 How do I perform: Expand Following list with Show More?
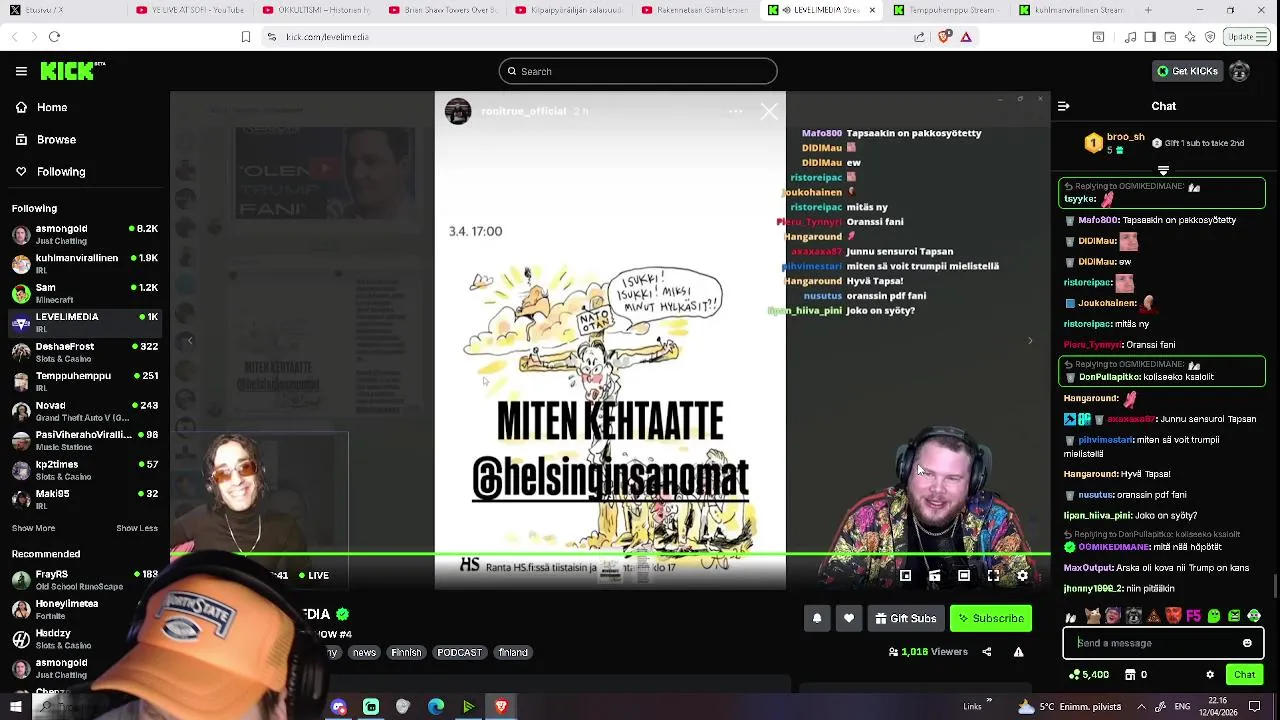point(34,528)
